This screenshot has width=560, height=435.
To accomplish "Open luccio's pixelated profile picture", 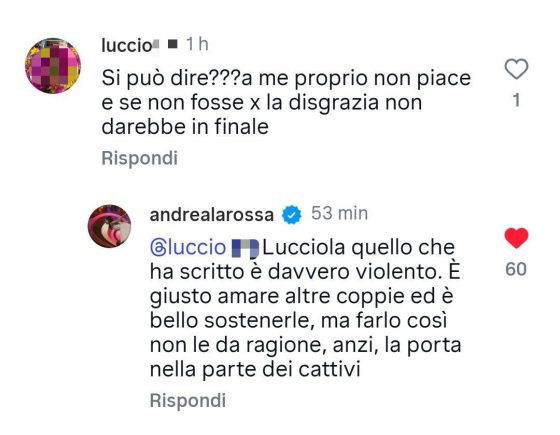I will click(53, 66).
